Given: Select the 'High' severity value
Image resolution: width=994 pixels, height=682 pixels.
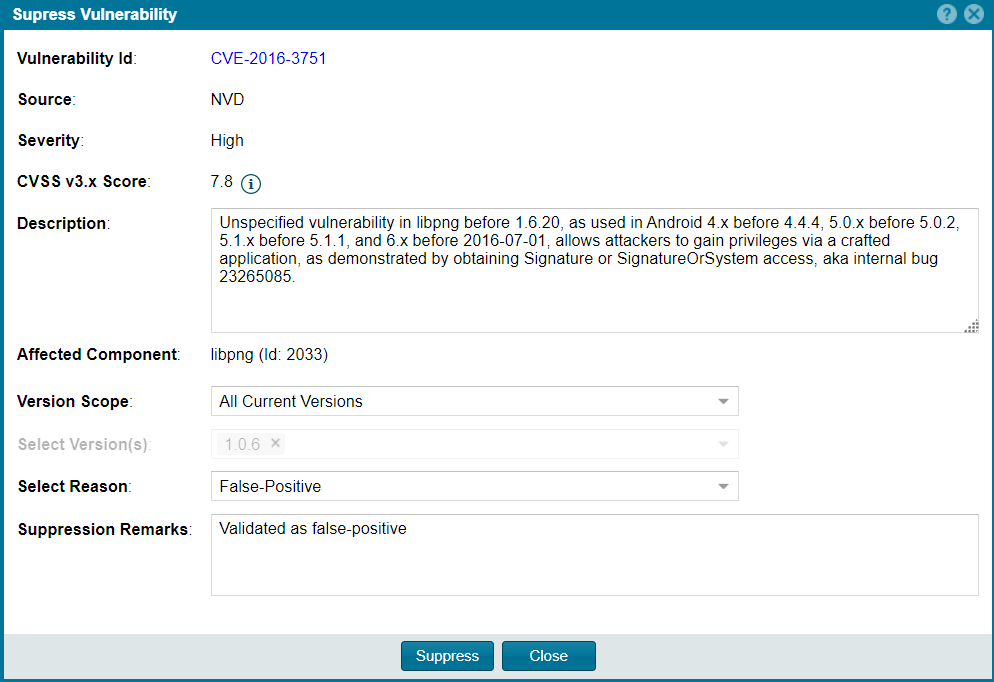Looking at the screenshot, I should [x=227, y=140].
